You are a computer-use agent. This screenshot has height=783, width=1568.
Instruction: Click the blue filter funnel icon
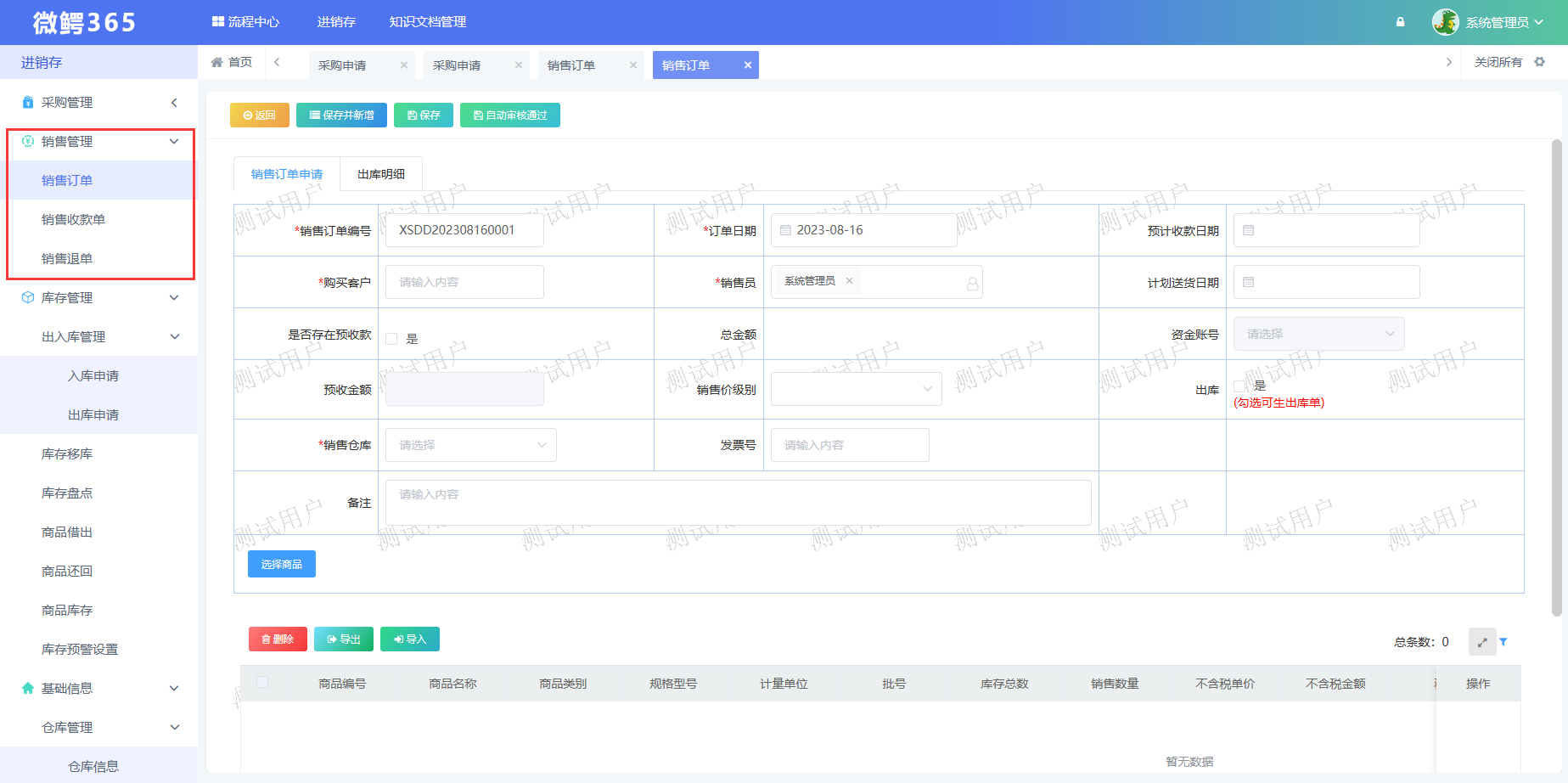point(1503,642)
